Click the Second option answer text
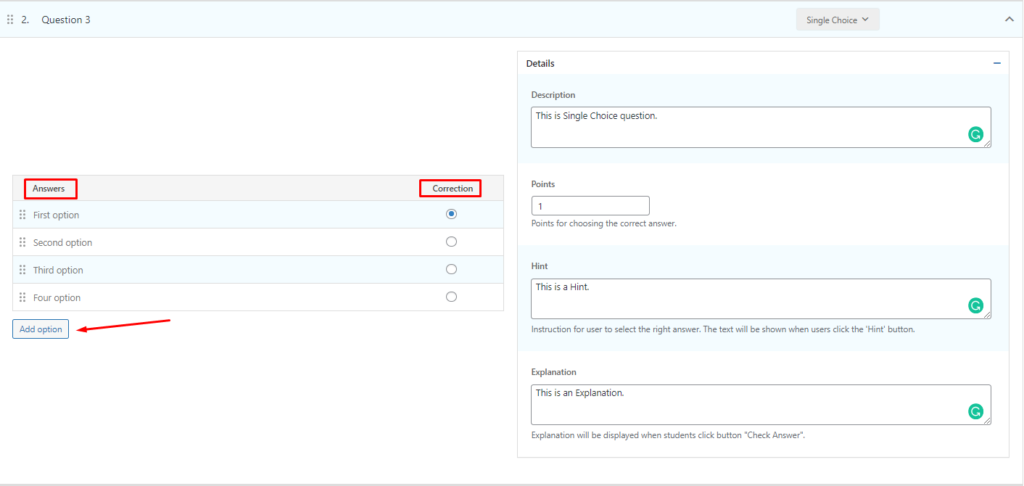The width and height of the screenshot is (1024, 486). [x=63, y=243]
